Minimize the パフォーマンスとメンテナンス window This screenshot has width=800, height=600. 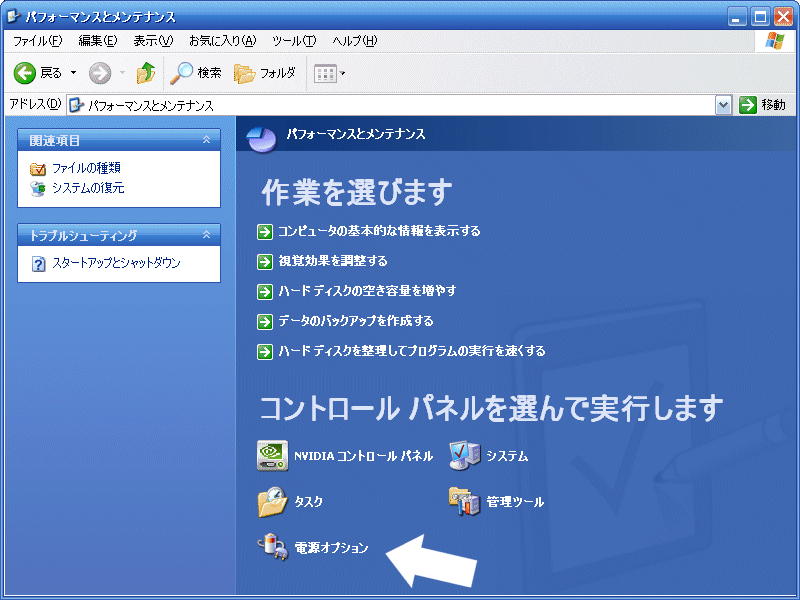pyautogui.click(x=736, y=17)
